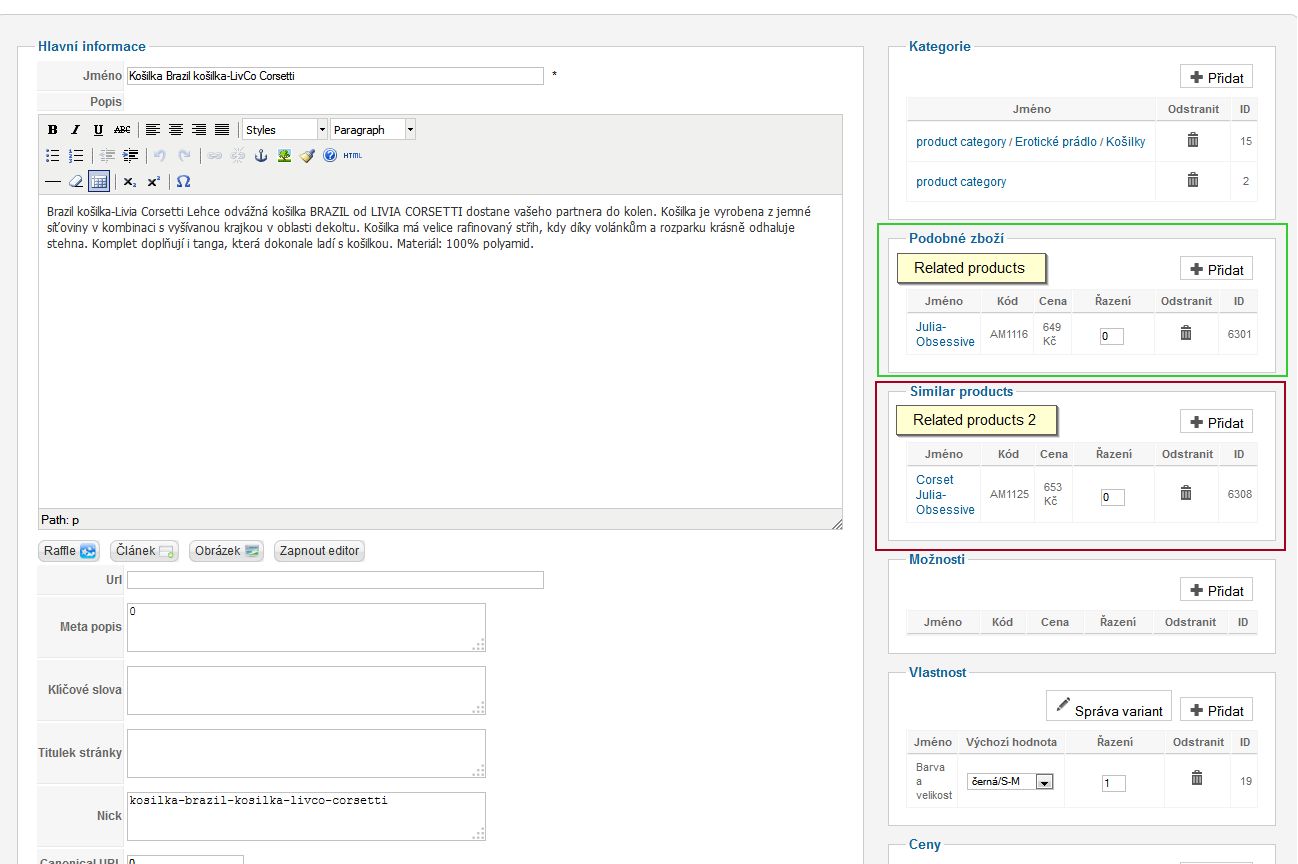Click Přidat in Podobné zboží

(1216, 270)
